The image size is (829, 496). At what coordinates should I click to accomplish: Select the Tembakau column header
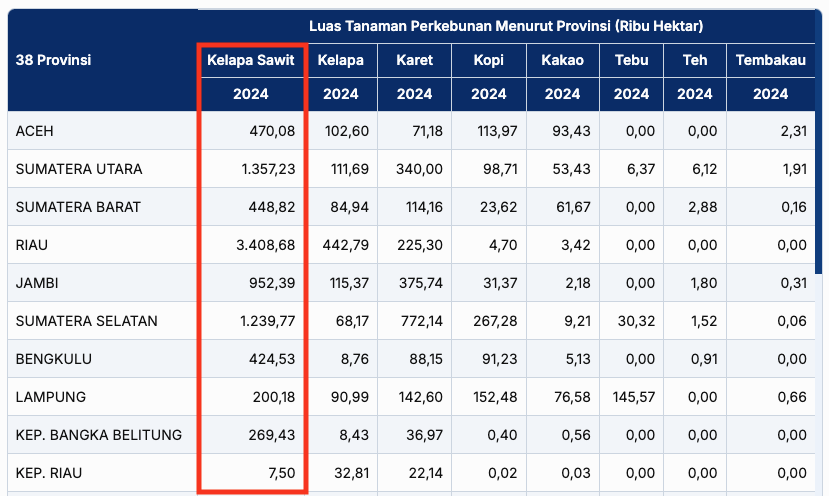pyautogui.click(x=770, y=60)
